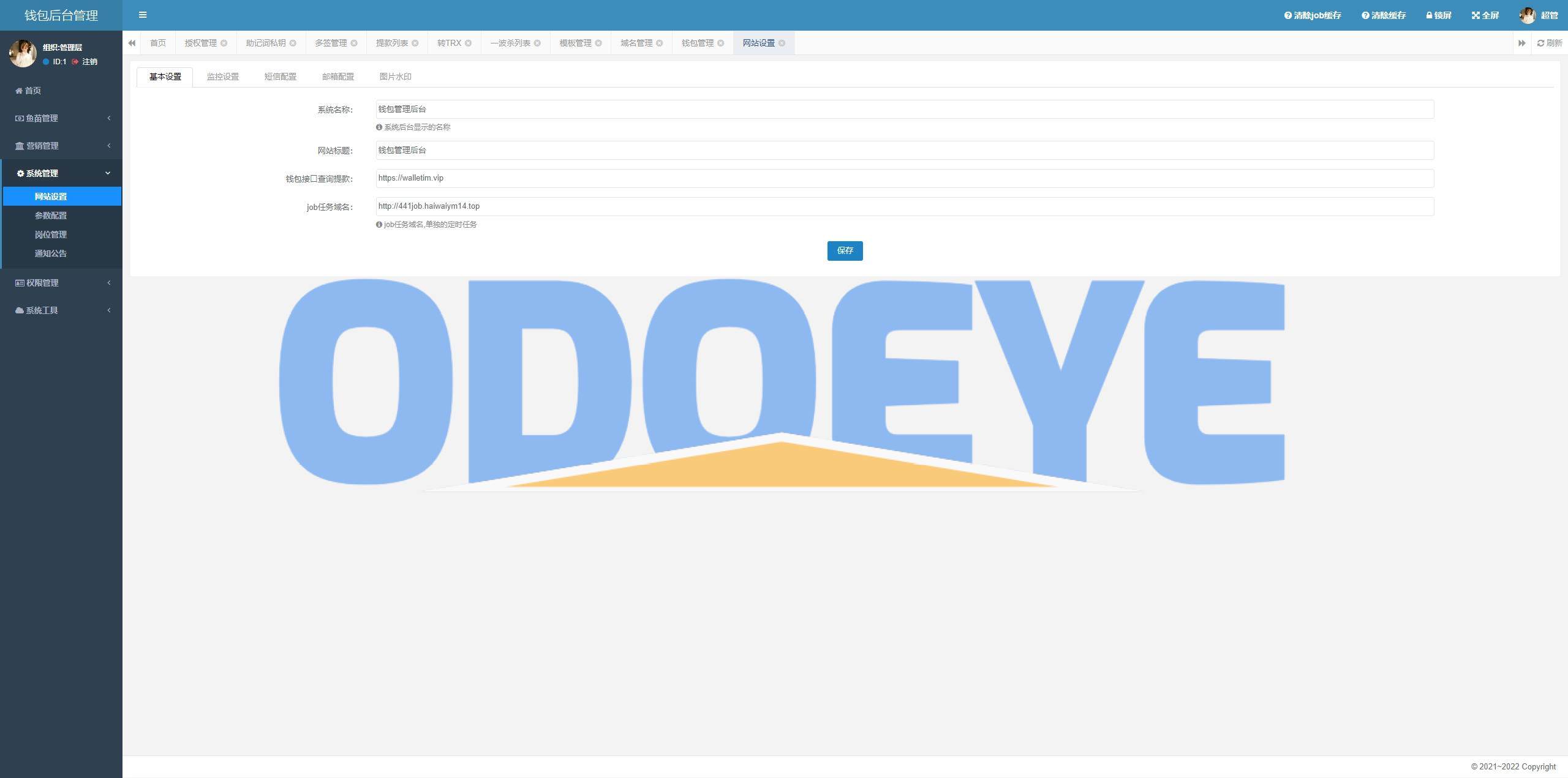Expand 系统工具 sidebar menu
1568x778 pixels.
point(61,310)
